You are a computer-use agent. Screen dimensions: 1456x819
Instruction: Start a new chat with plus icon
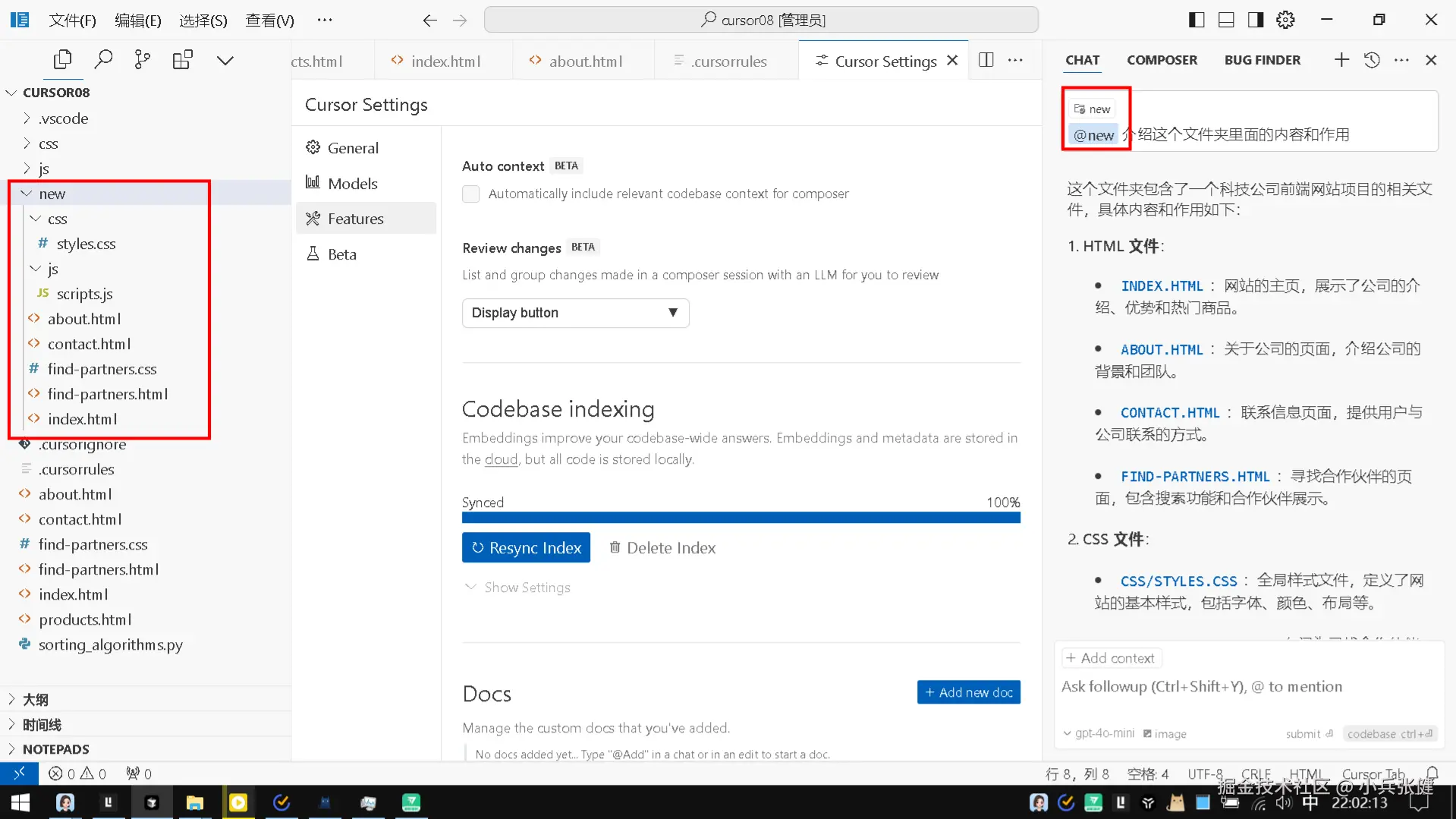tap(1341, 60)
